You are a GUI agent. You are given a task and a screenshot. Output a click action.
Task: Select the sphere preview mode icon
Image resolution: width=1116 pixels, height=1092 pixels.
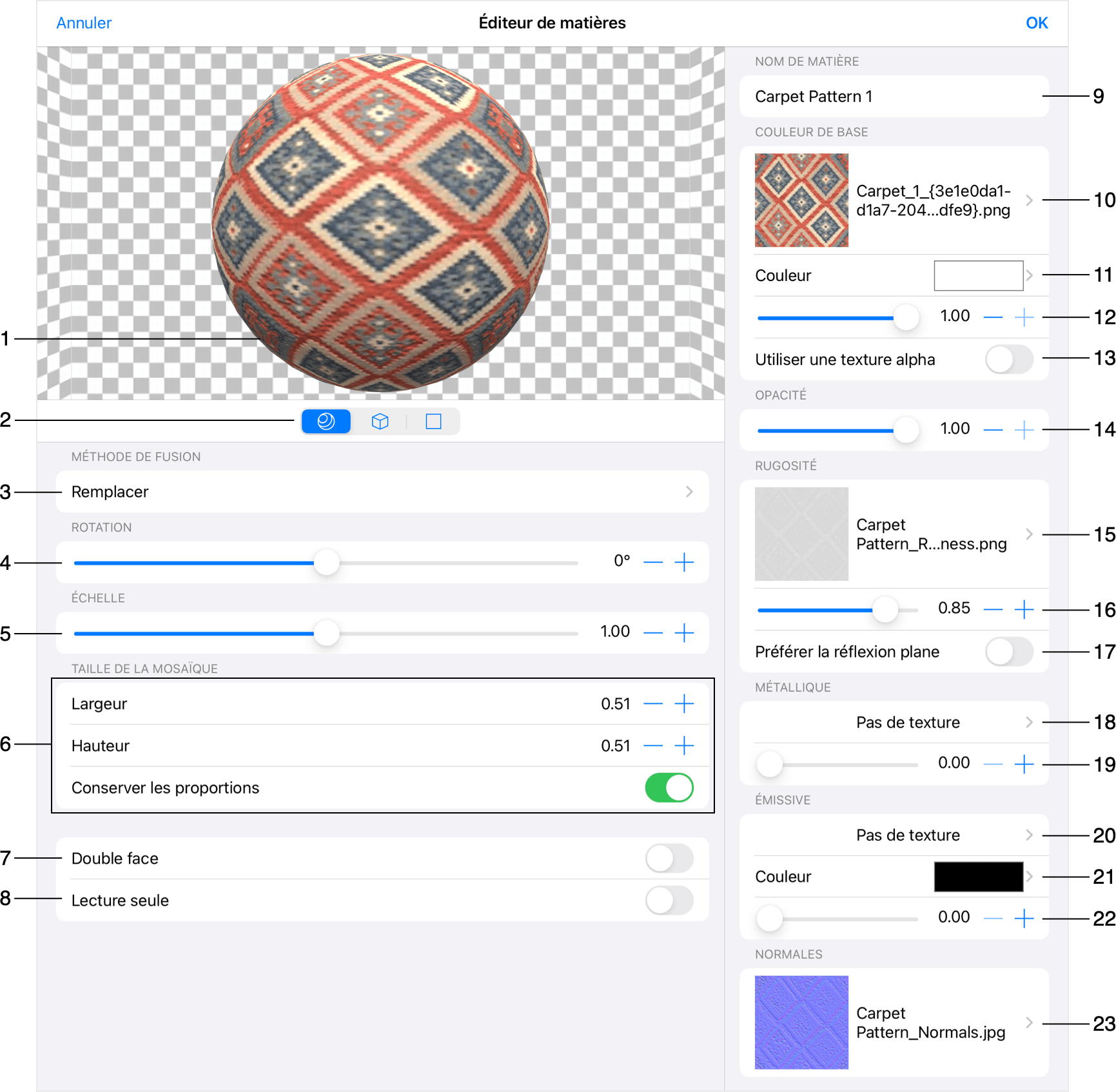326,422
